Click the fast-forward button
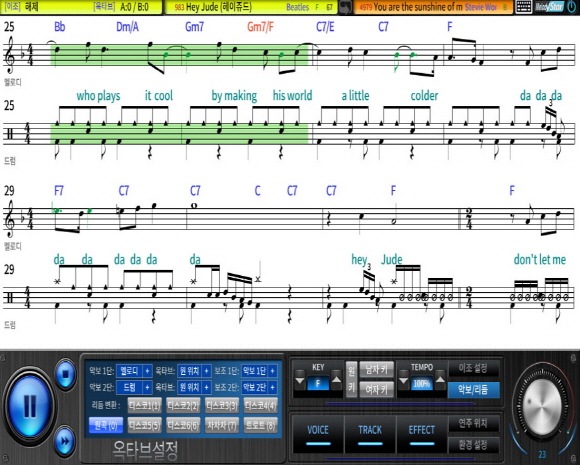This screenshot has height=465, width=580. (x=65, y=441)
